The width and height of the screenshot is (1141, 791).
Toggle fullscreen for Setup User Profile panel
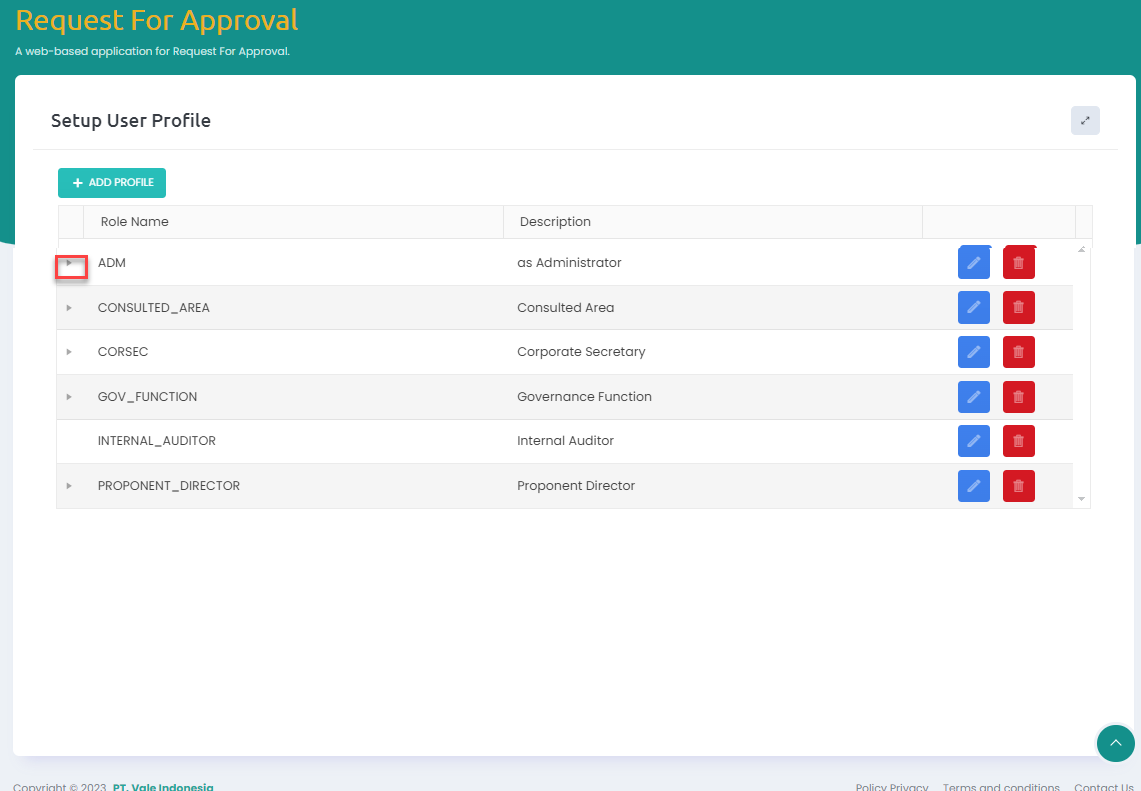pyautogui.click(x=1085, y=121)
